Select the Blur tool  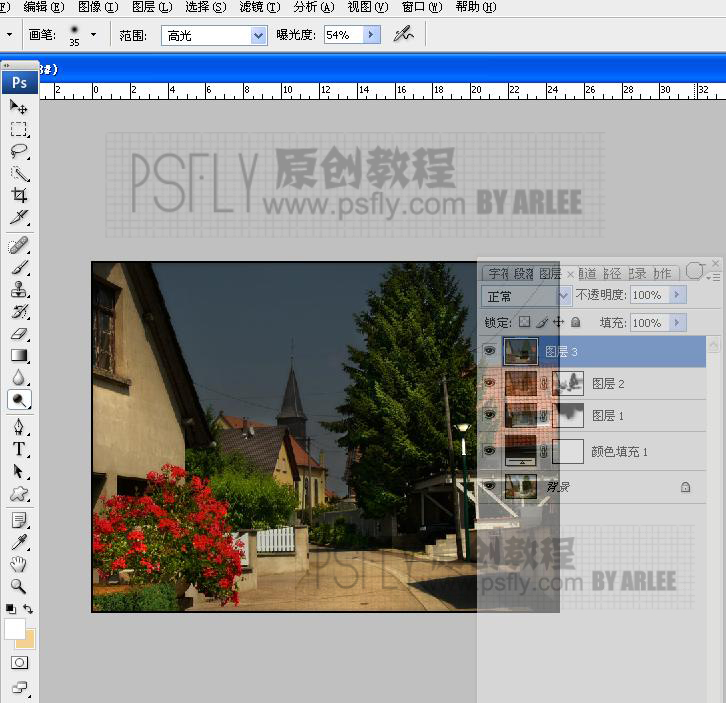19,377
